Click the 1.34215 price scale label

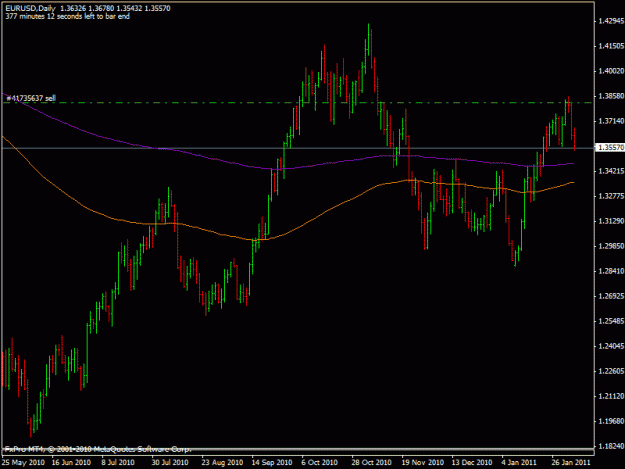click(x=611, y=171)
